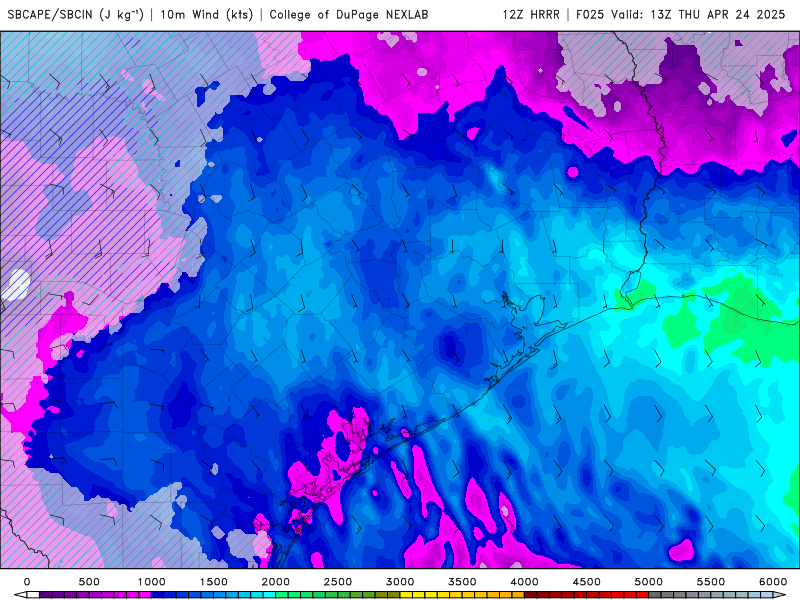This screenshot has height=600, width=800.
Task: Click the 'College of DuPage NEXLAB' credit text
Action: click(x=348, y=15)
